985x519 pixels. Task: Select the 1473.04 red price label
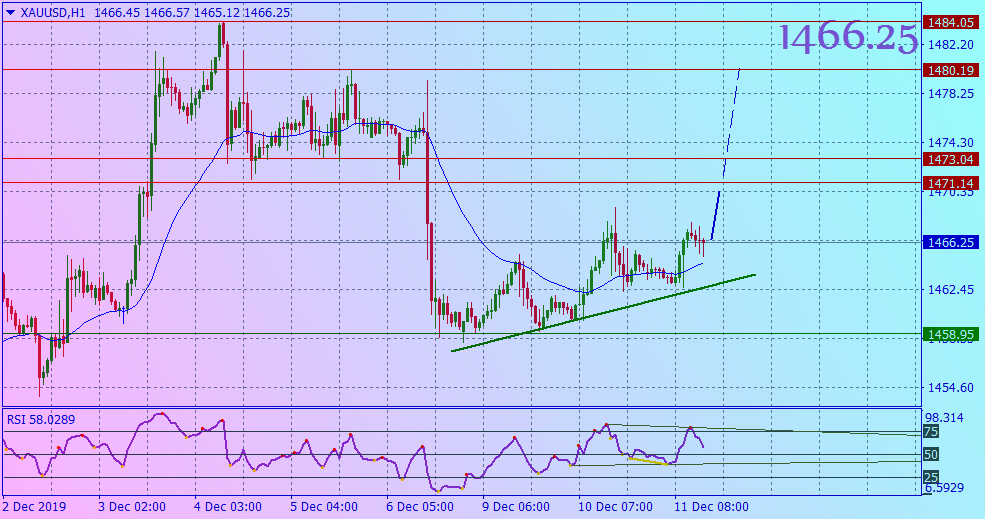click(x=950, y=160)
